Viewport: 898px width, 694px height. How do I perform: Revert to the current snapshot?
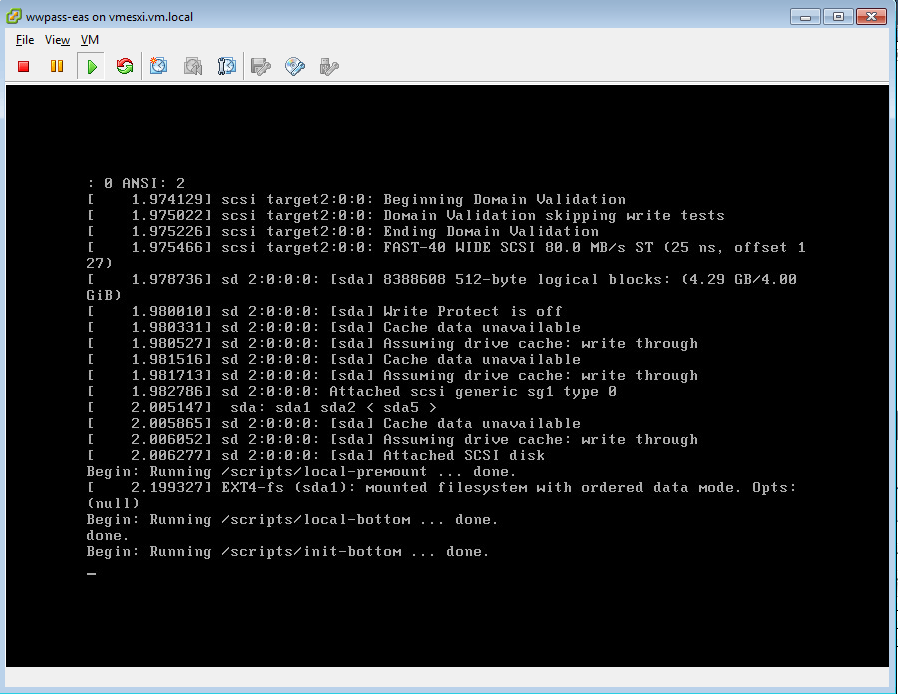pos(192,65)
